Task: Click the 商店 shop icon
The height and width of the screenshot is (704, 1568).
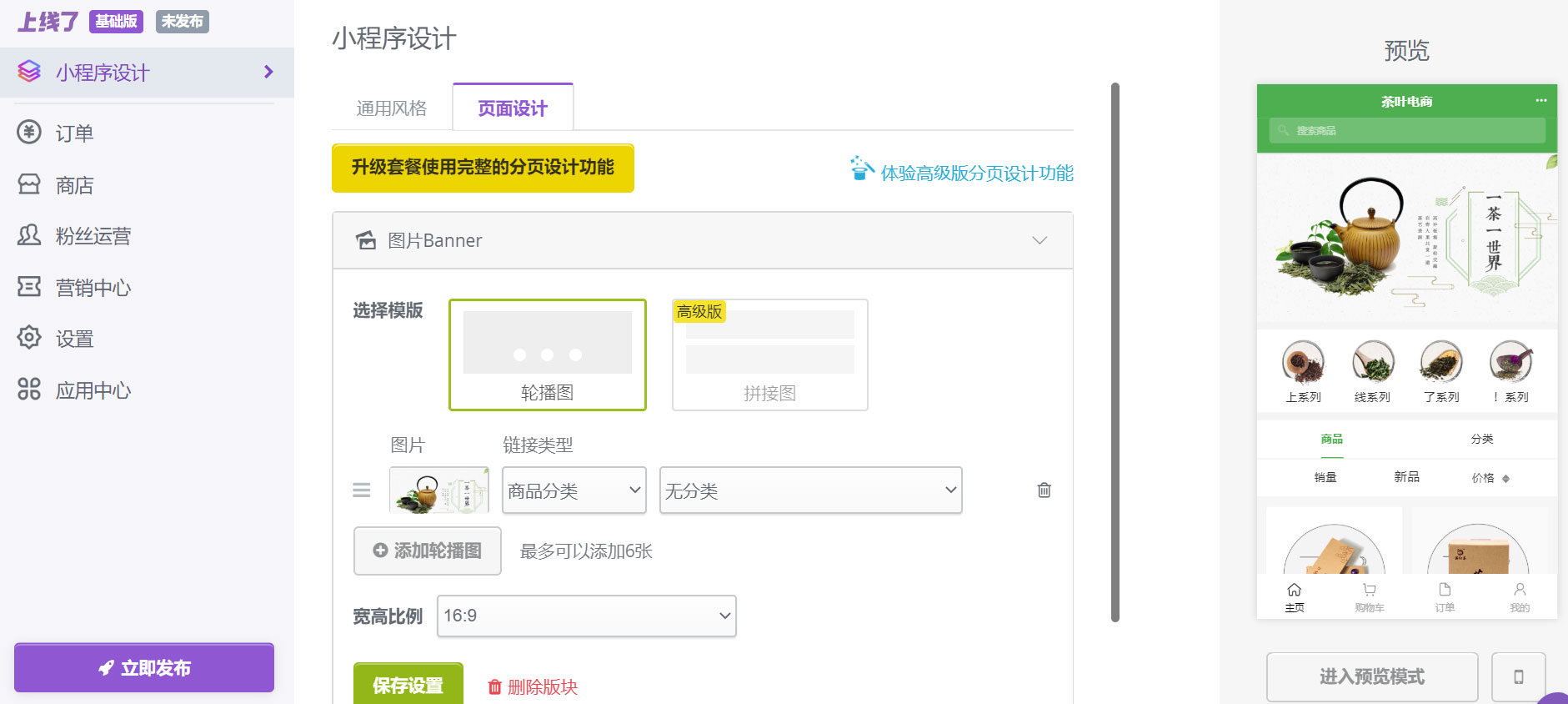Action: pos(29,184)
